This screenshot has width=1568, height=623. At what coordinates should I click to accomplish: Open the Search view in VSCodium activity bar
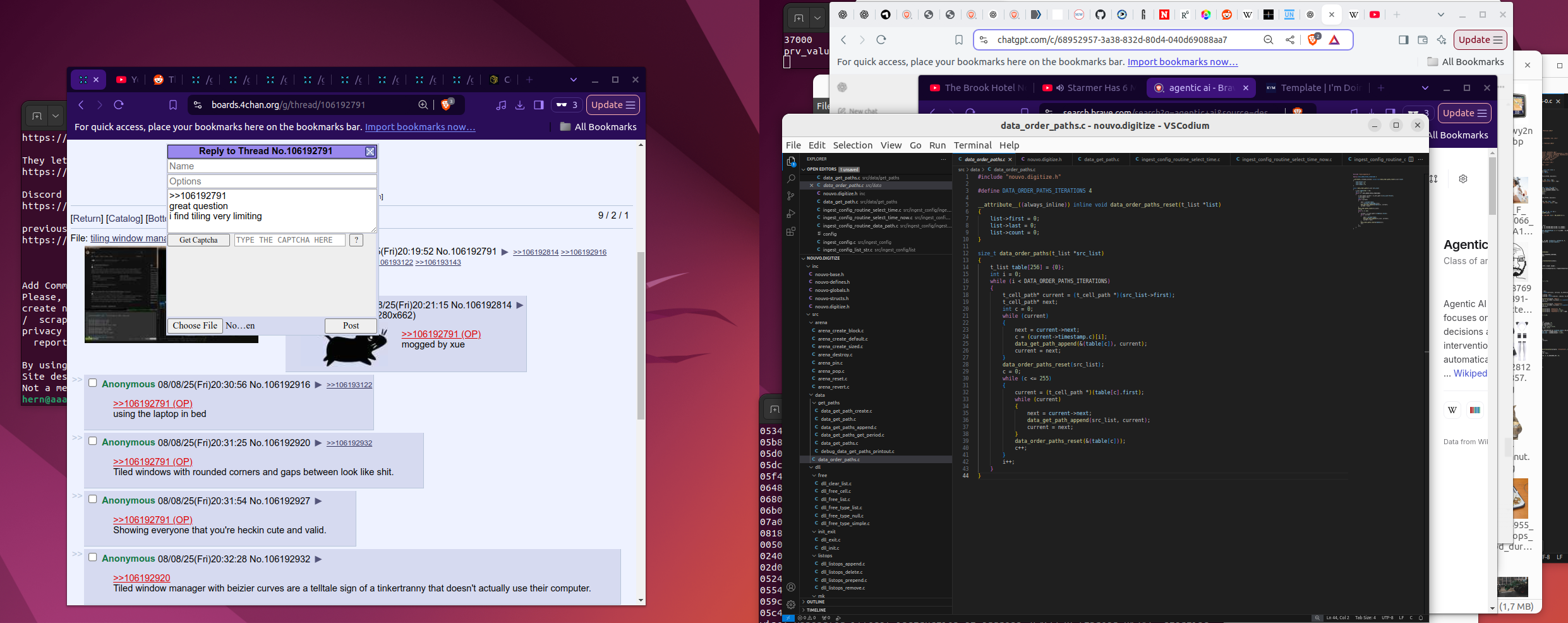click(x=790, y=179)
